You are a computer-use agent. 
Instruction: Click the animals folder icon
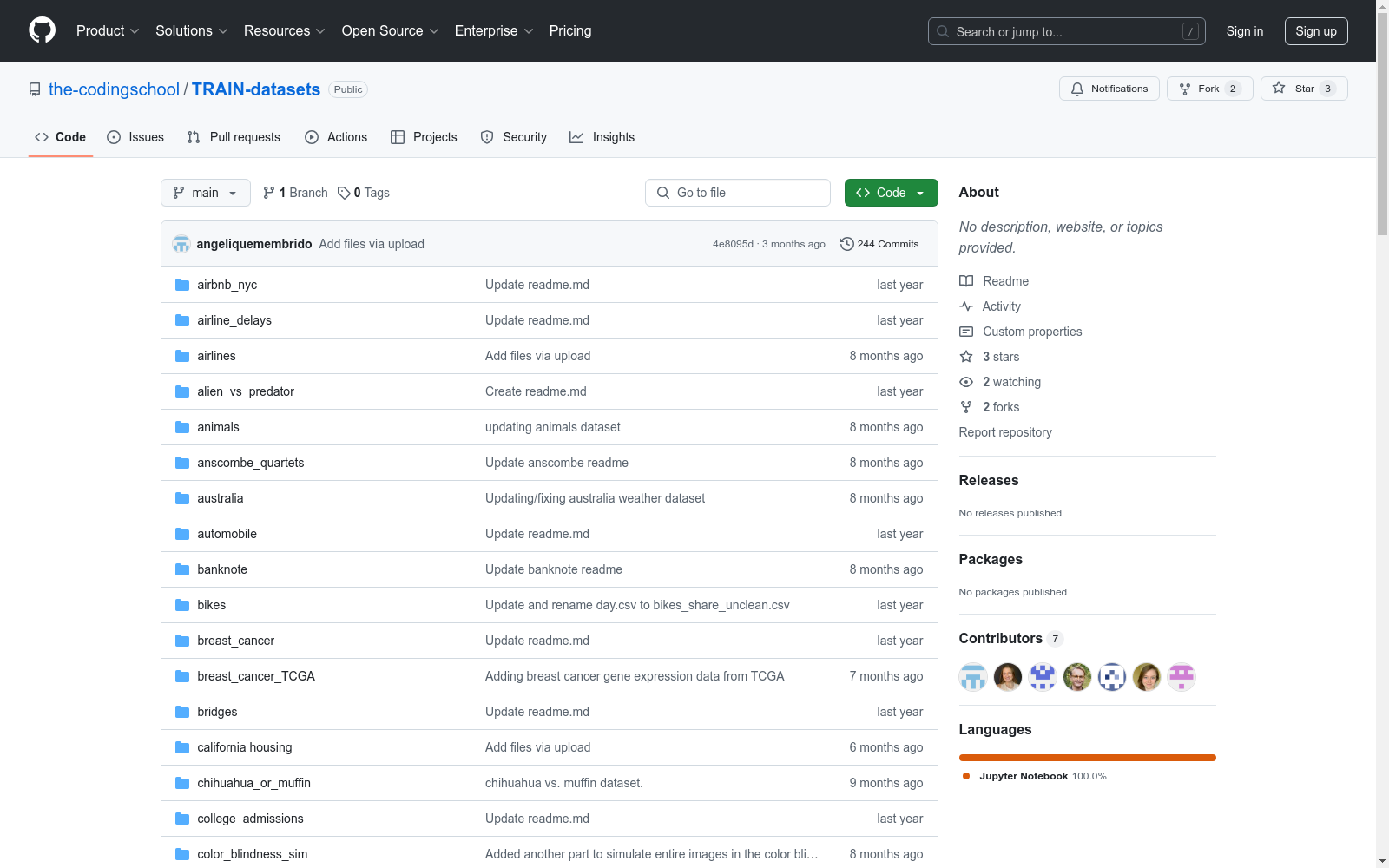pyautogui.click(x=182, y=427)
